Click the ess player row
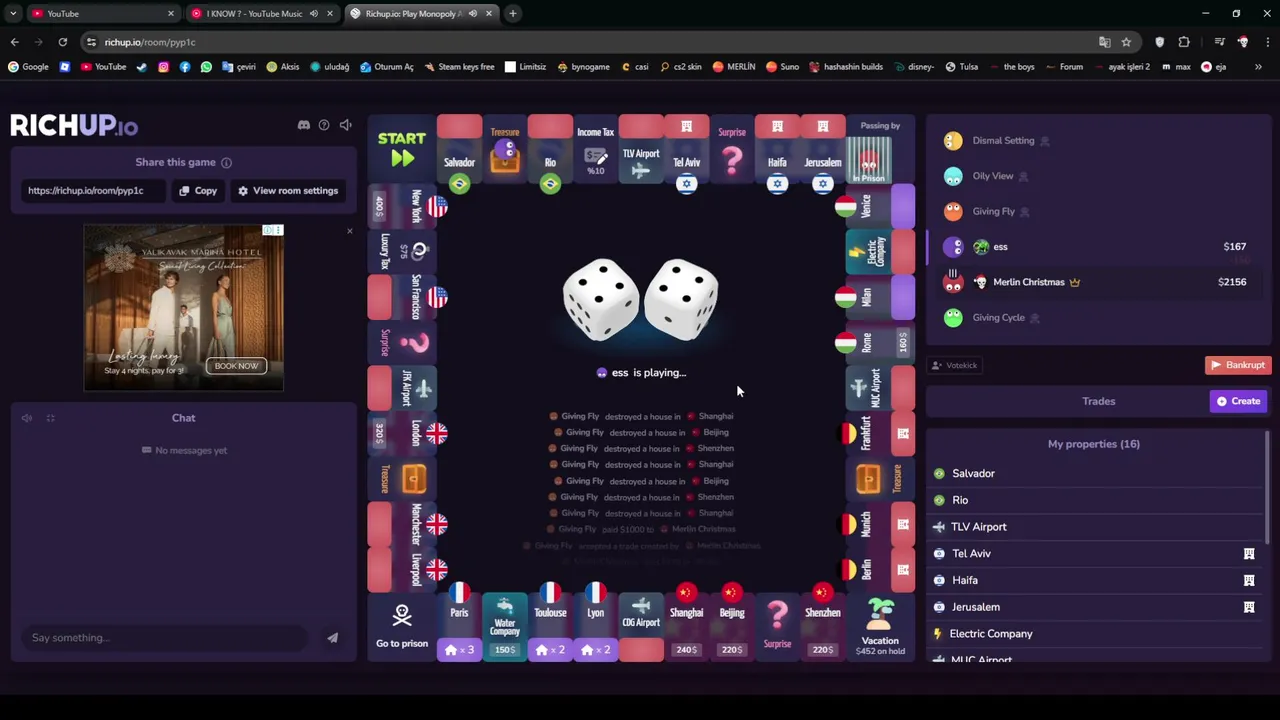This screenshot has width=1280, height=720. point(1098,246)
